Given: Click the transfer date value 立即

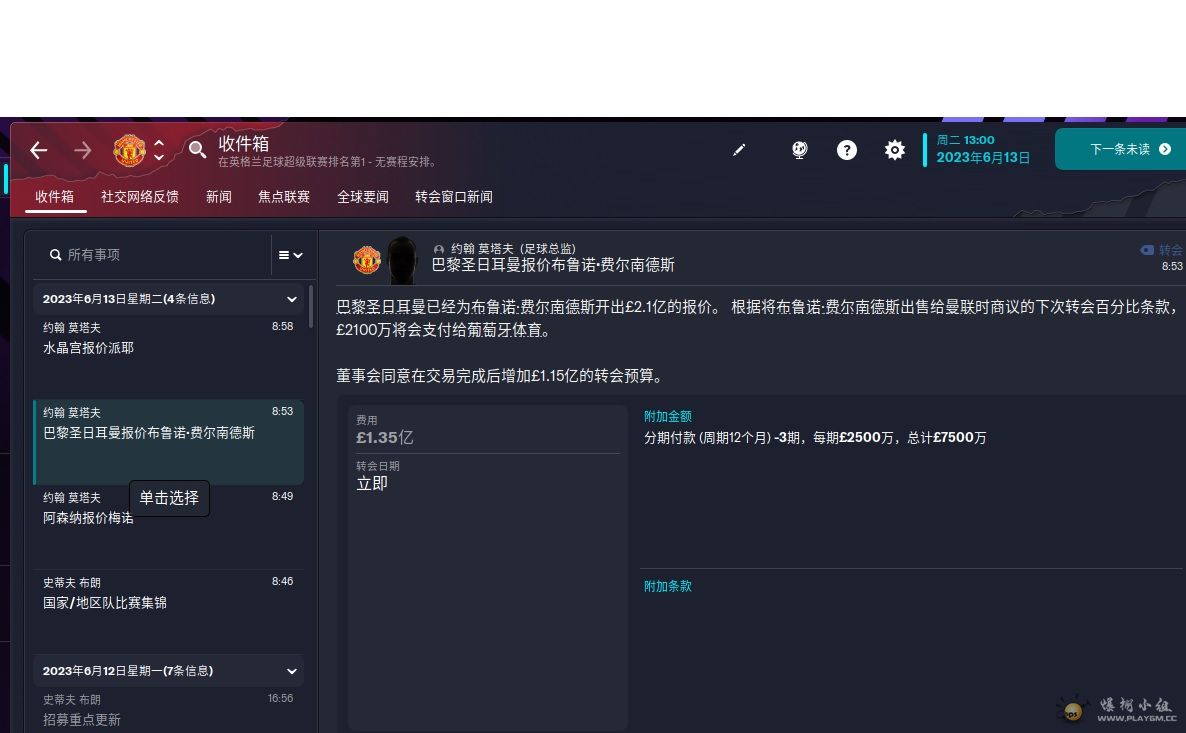Looking at the screenshot, I should (371, 483).
